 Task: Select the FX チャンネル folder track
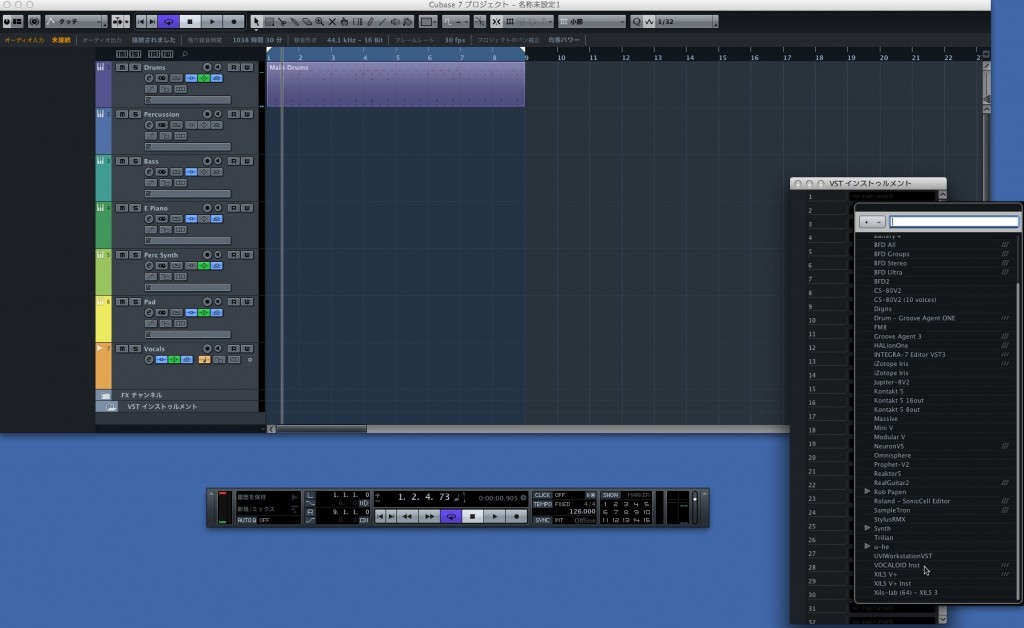pos(141,395)
